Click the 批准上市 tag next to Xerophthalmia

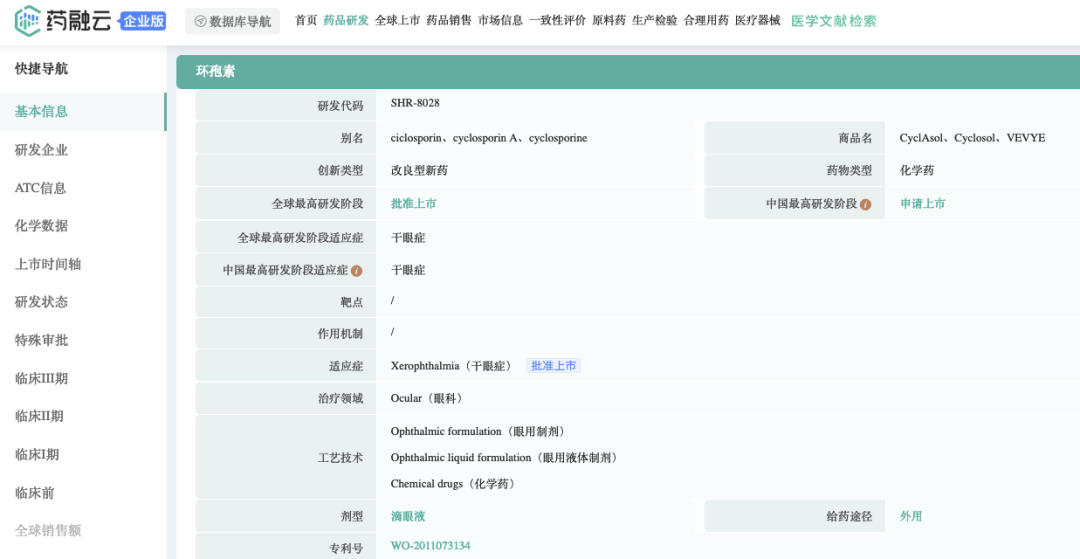(553, 366)
